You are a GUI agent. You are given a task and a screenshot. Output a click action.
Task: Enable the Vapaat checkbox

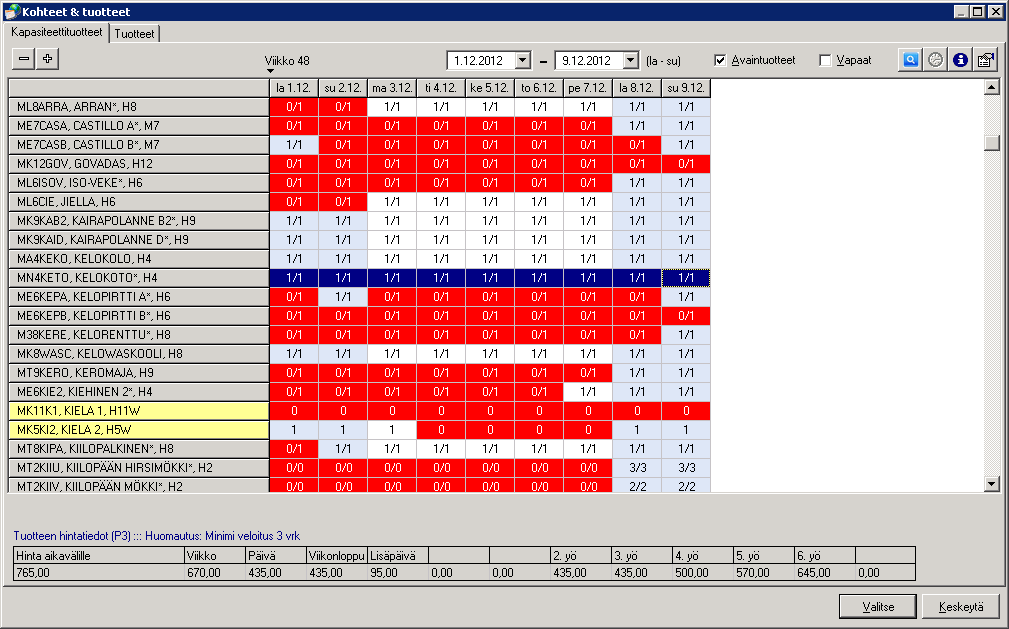tap(825, 61)
